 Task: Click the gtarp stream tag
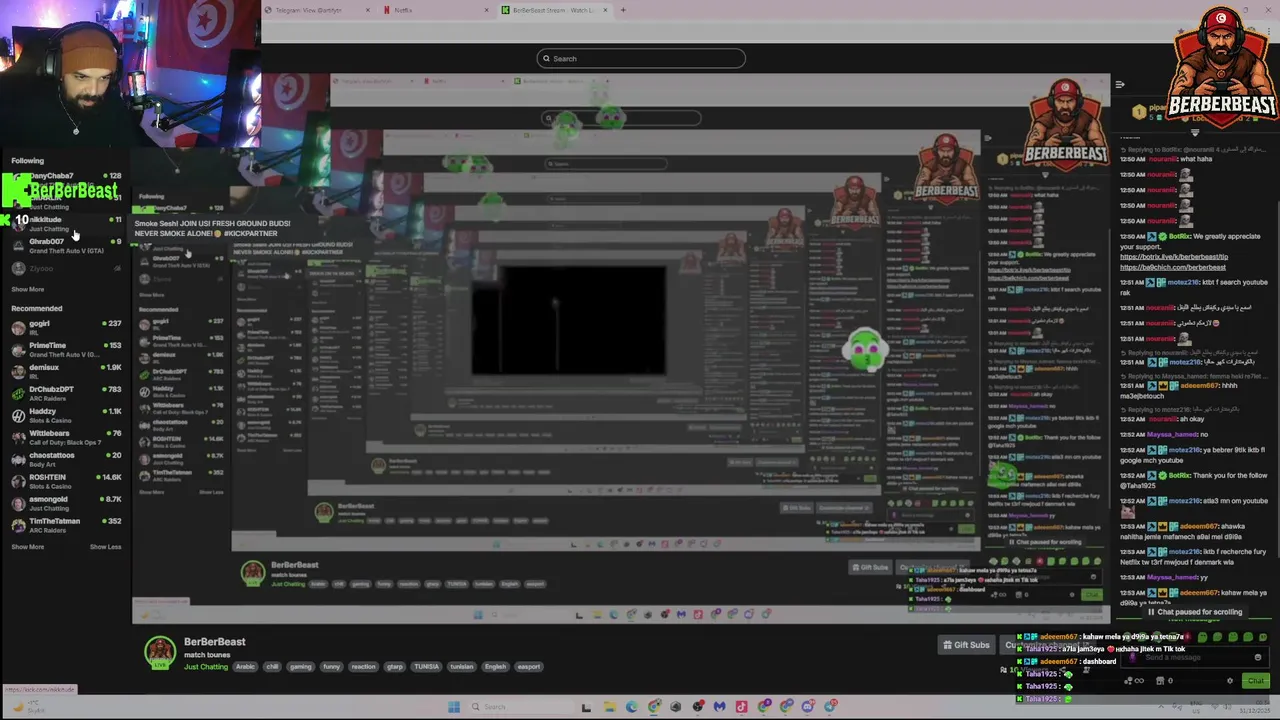coord(396,667)
